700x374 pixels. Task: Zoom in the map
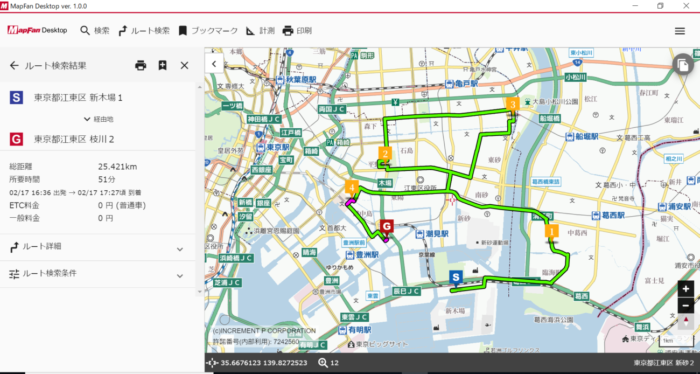pyautogui.click(x=686, y=289)
